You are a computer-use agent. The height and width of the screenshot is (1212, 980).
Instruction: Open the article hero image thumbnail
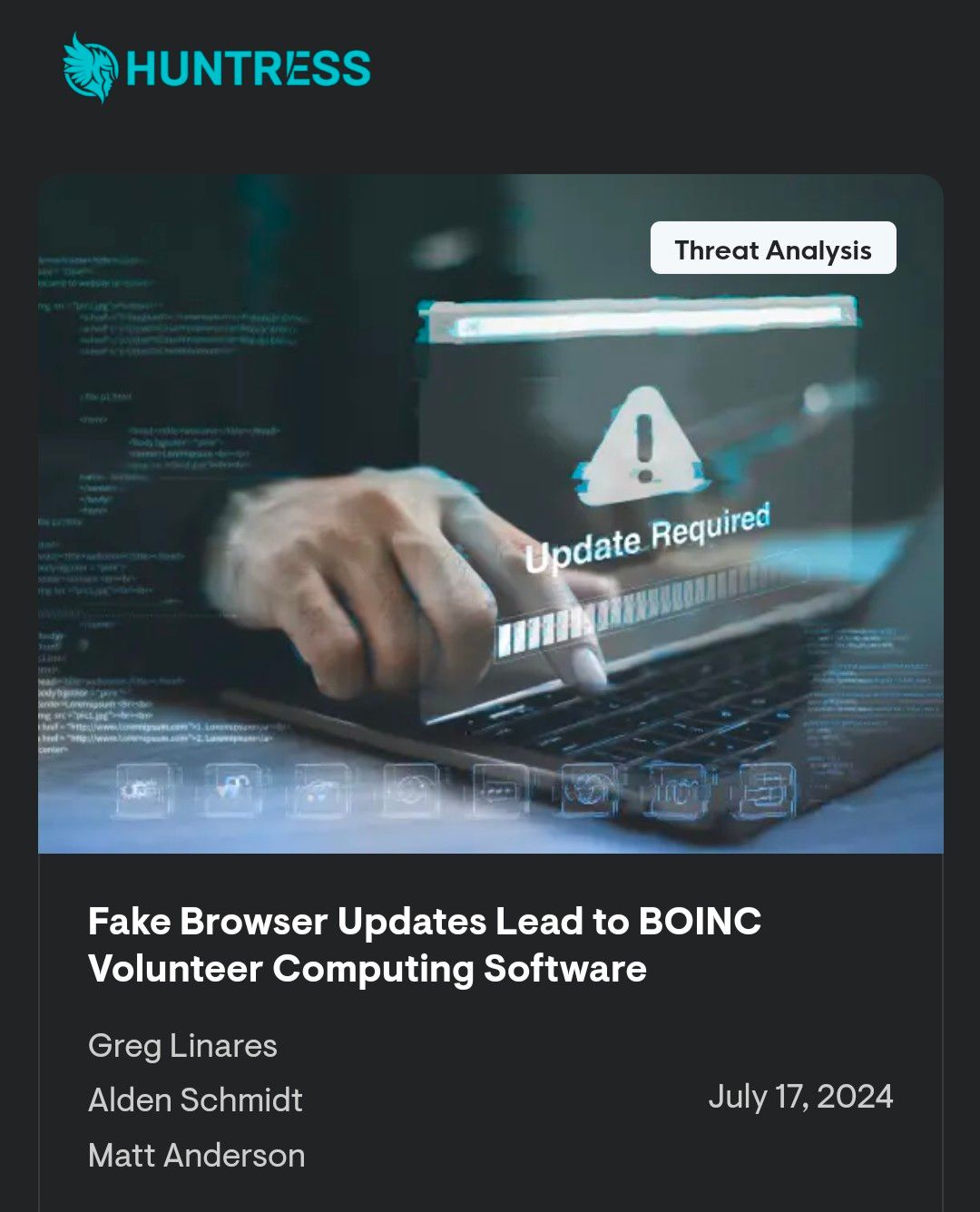pyautogui.click(x=490, y=513)
